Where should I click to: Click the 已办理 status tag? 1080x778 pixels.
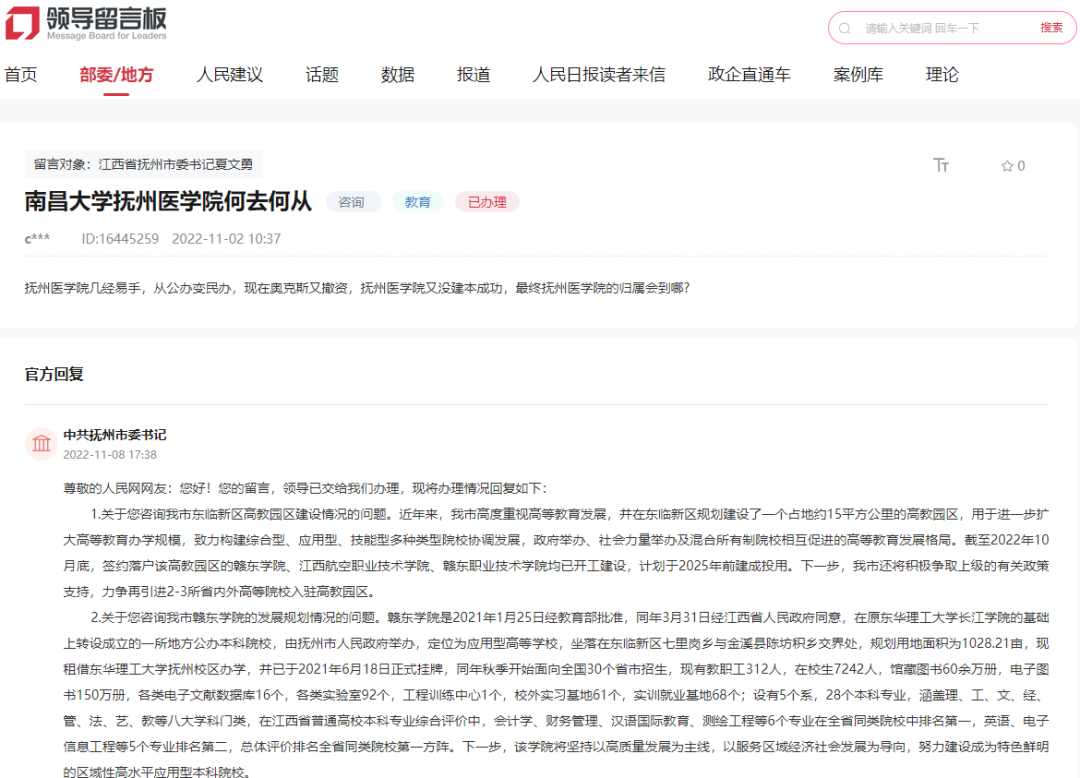(487, 202)
